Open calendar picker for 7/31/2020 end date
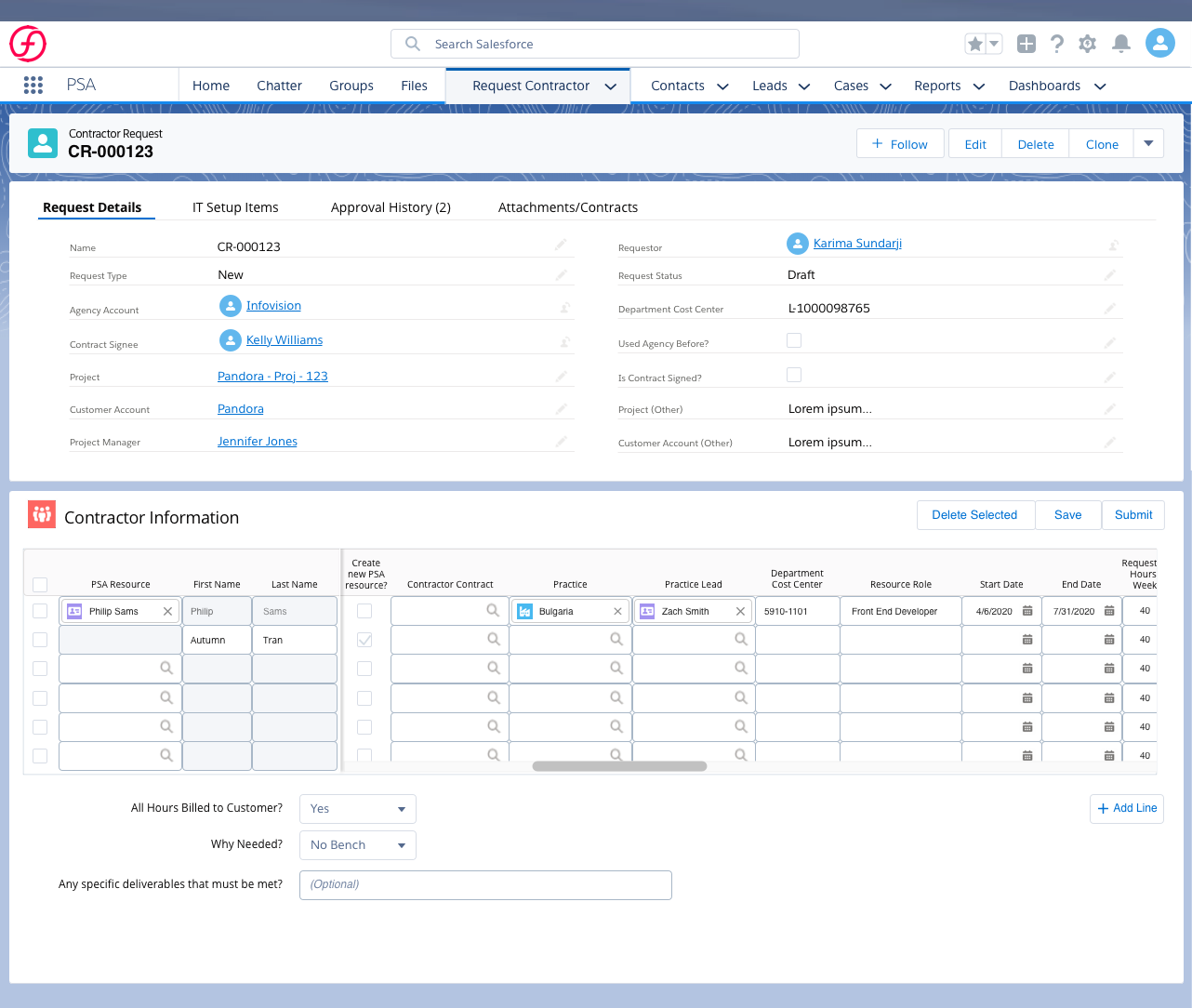 1109,611
